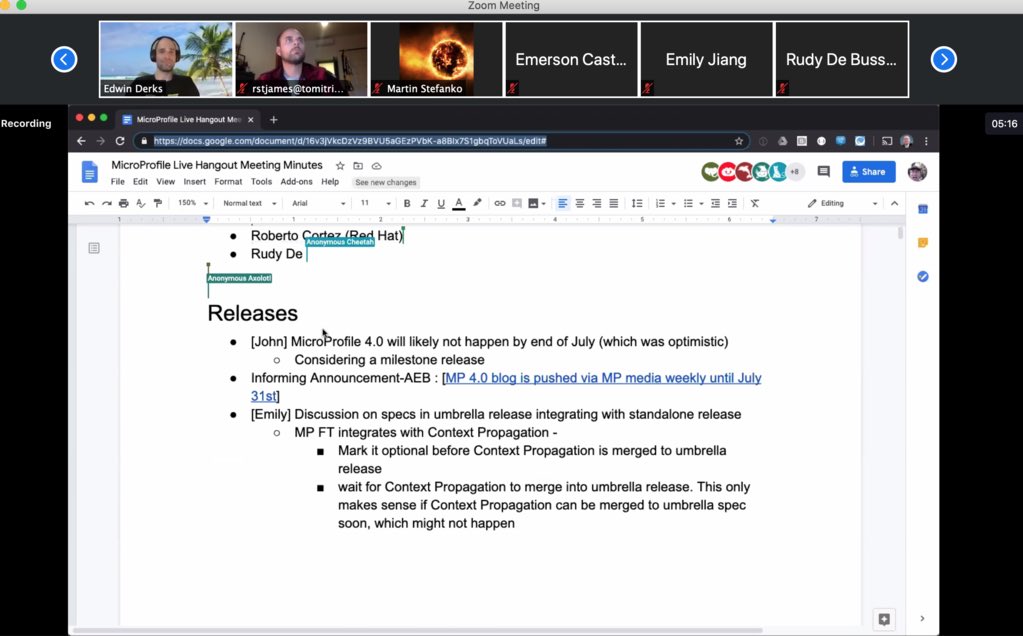Open the Add-ons menu
1023x636 pixels.
point(296,182)
